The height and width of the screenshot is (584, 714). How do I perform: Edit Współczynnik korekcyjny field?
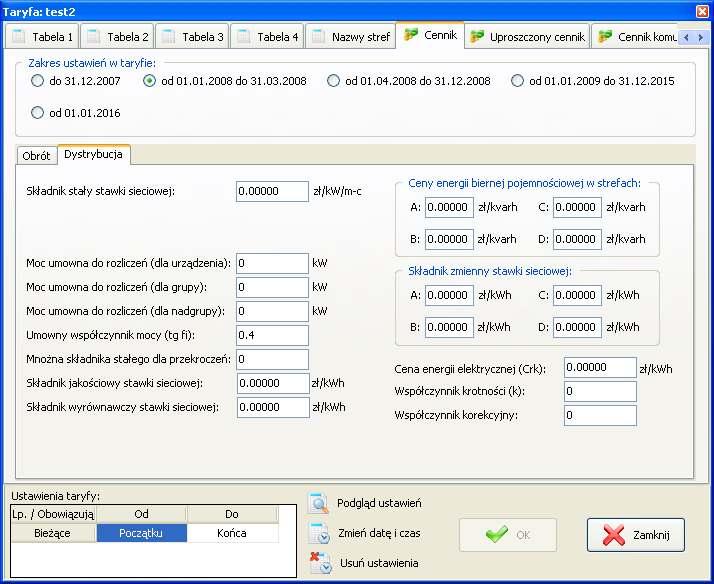coord(600,416)
